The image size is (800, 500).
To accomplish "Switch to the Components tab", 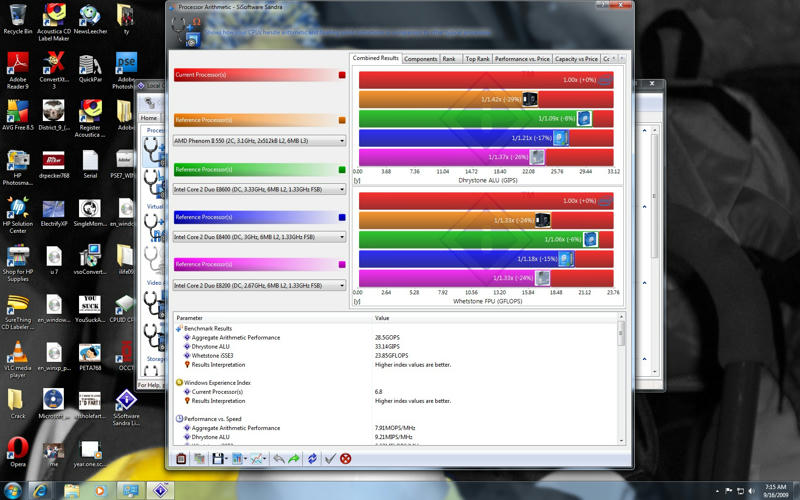I will [x=420, y=59].
